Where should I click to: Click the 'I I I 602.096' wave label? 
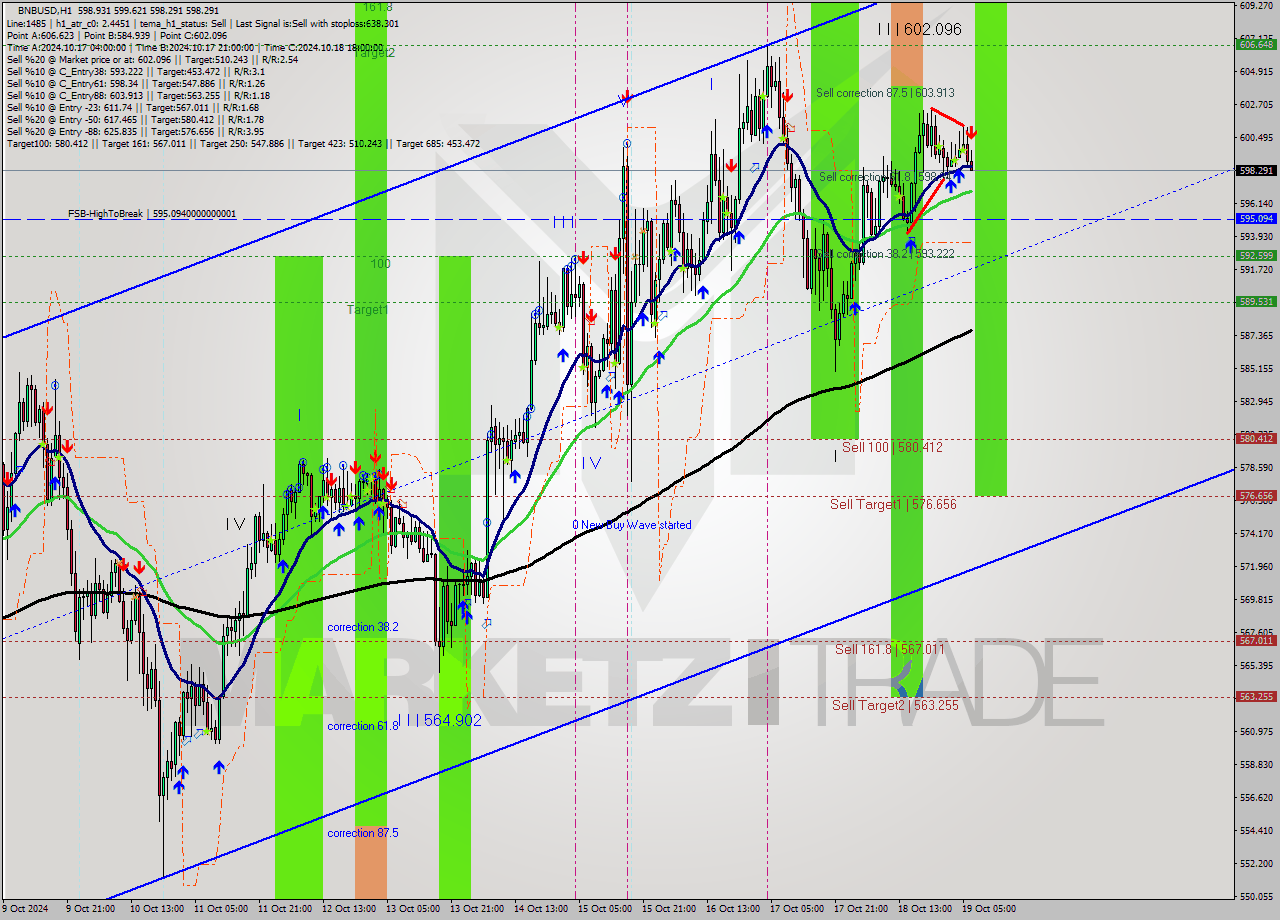pyautogui.click(x=919, y=30)
